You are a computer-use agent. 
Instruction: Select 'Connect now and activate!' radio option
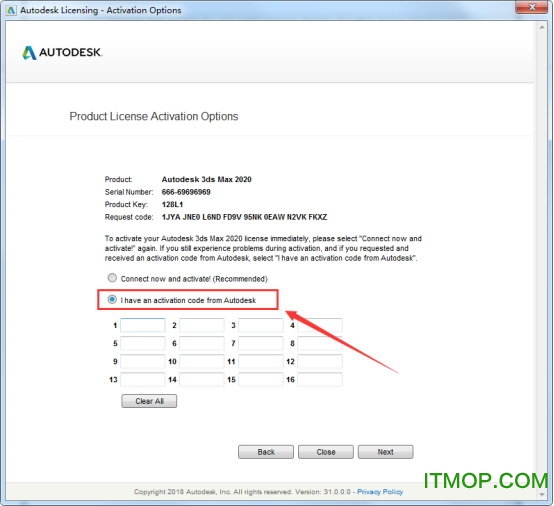(x=112, y=278)
